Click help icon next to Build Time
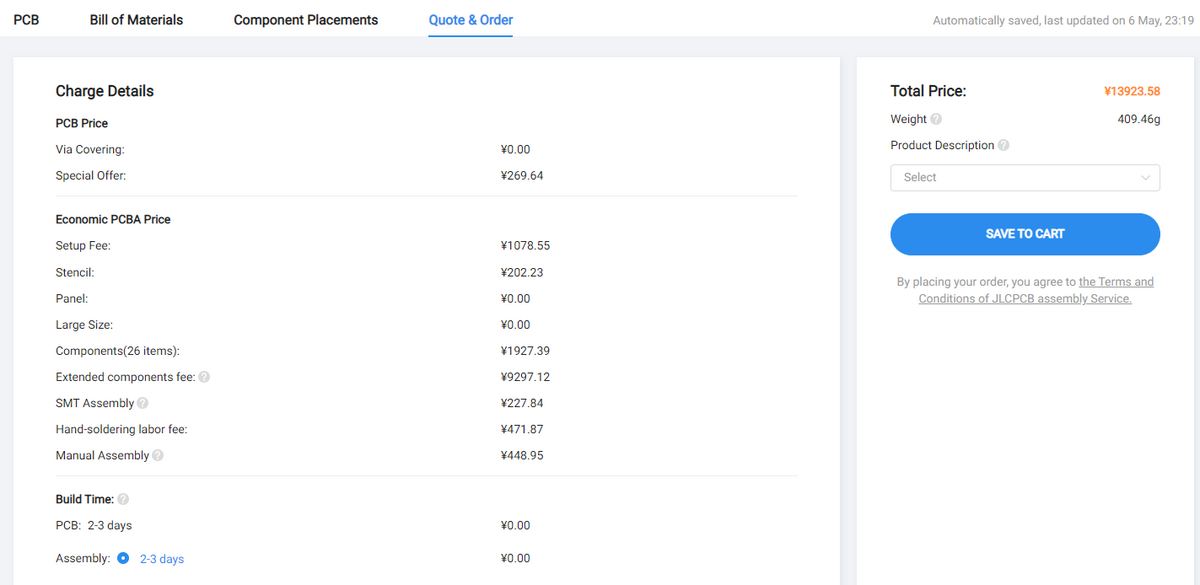Image resolution: width=1200 pixels, height=585 pixels. [123, 499]
